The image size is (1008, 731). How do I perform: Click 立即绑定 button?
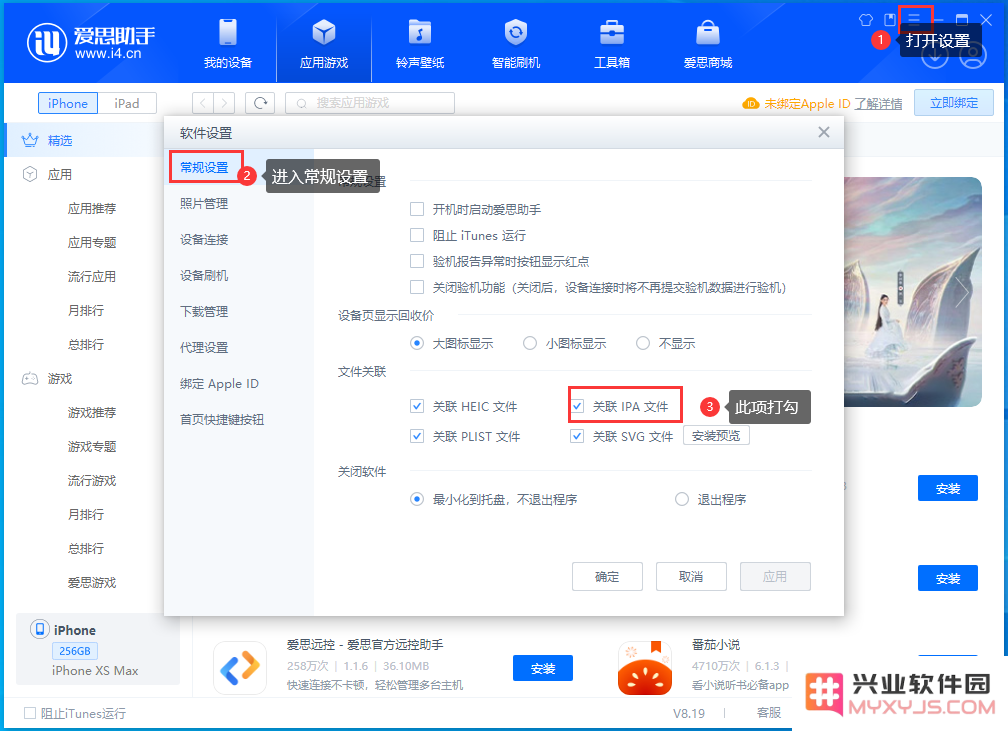954,103
